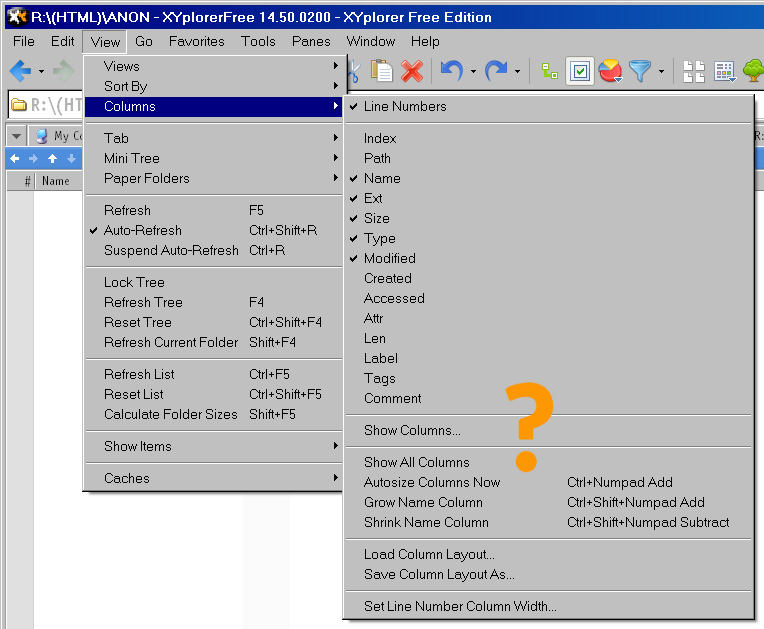Screen dimensions: 764x629
Task: Click the funnel Visual Filter icon
Action: click(x=640, y=71)
